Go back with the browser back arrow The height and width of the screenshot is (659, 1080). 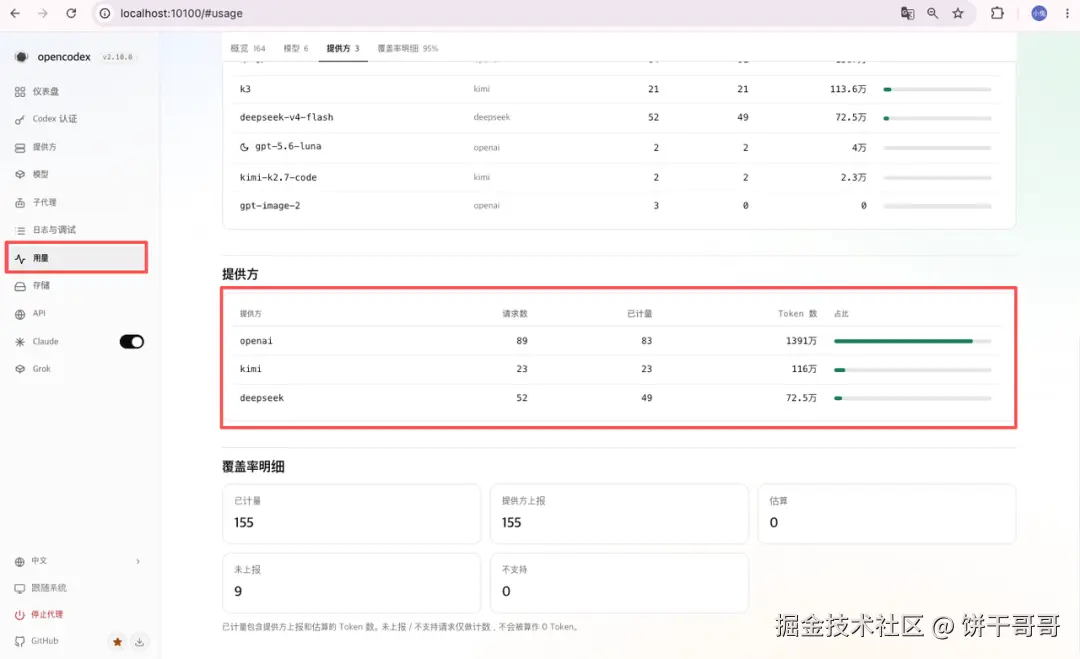[x=15, y=13]
